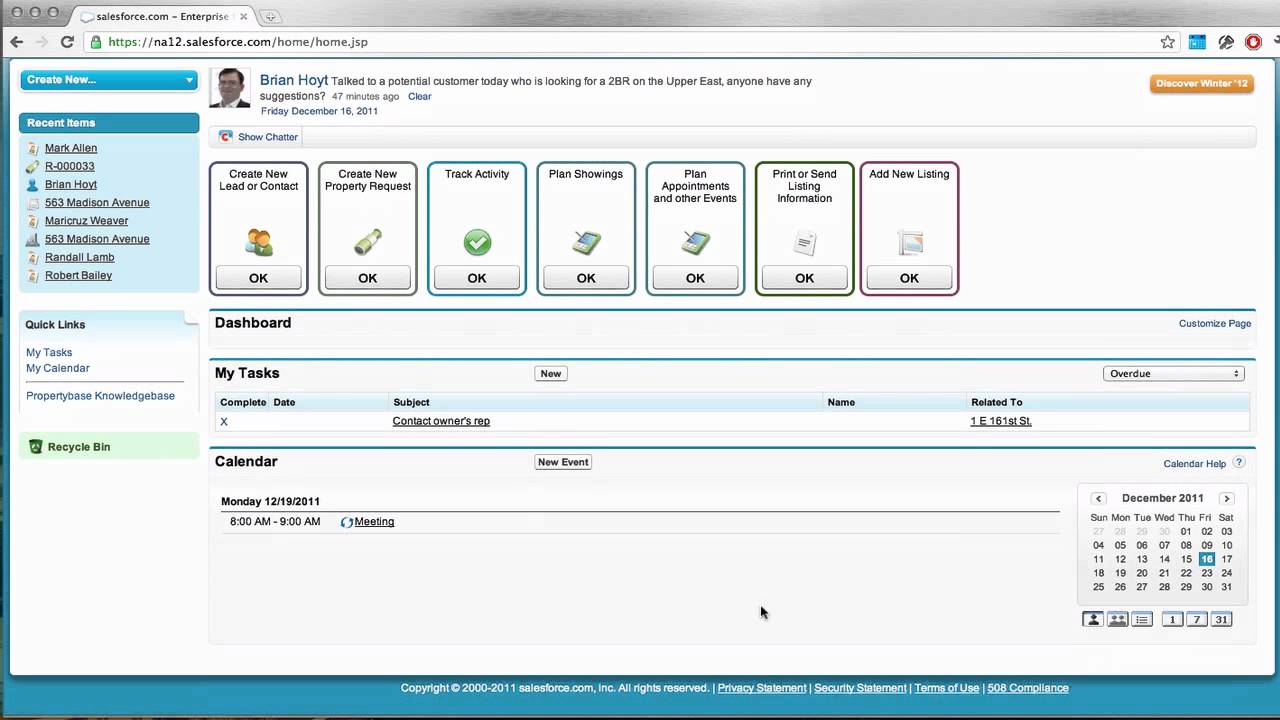Open the Privacy Statement footer link
Viewport: 1280px width, 720px height.
click(762, 688)
